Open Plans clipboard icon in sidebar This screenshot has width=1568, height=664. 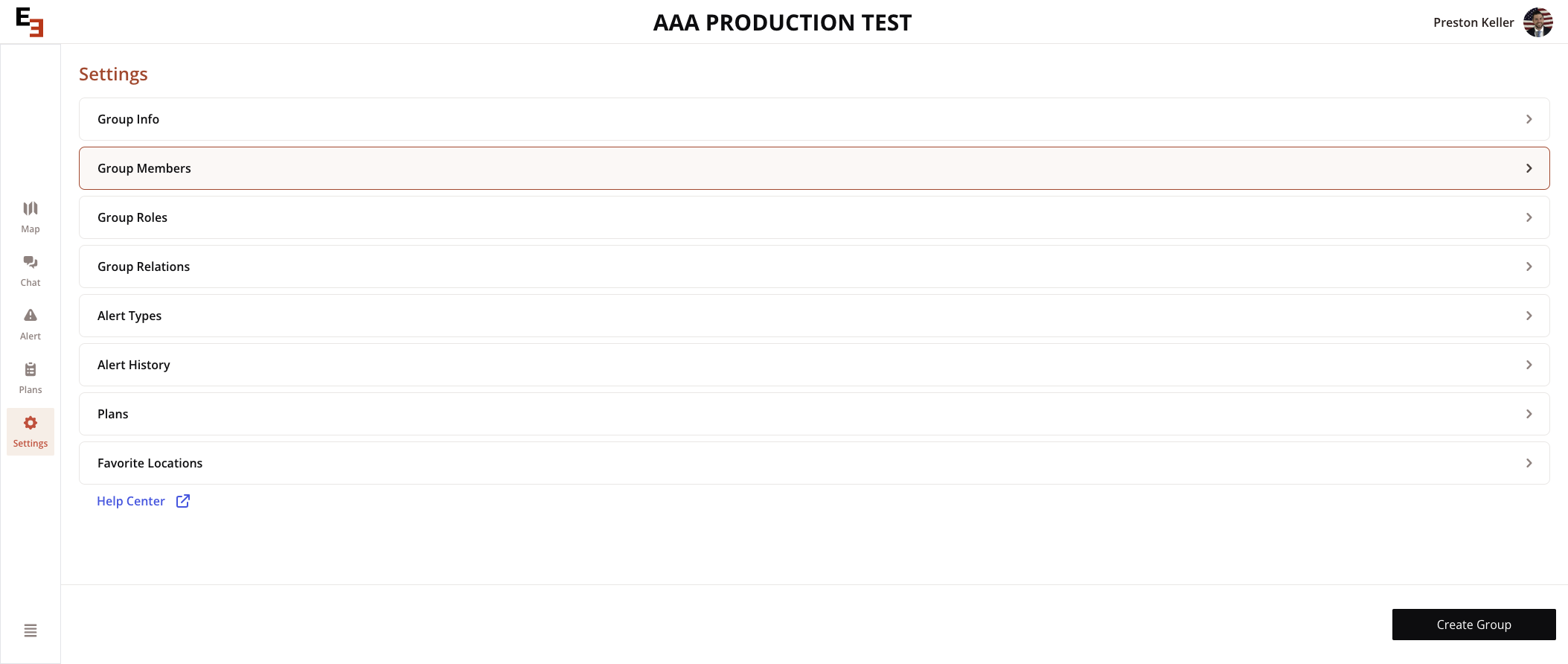point(31,369)
